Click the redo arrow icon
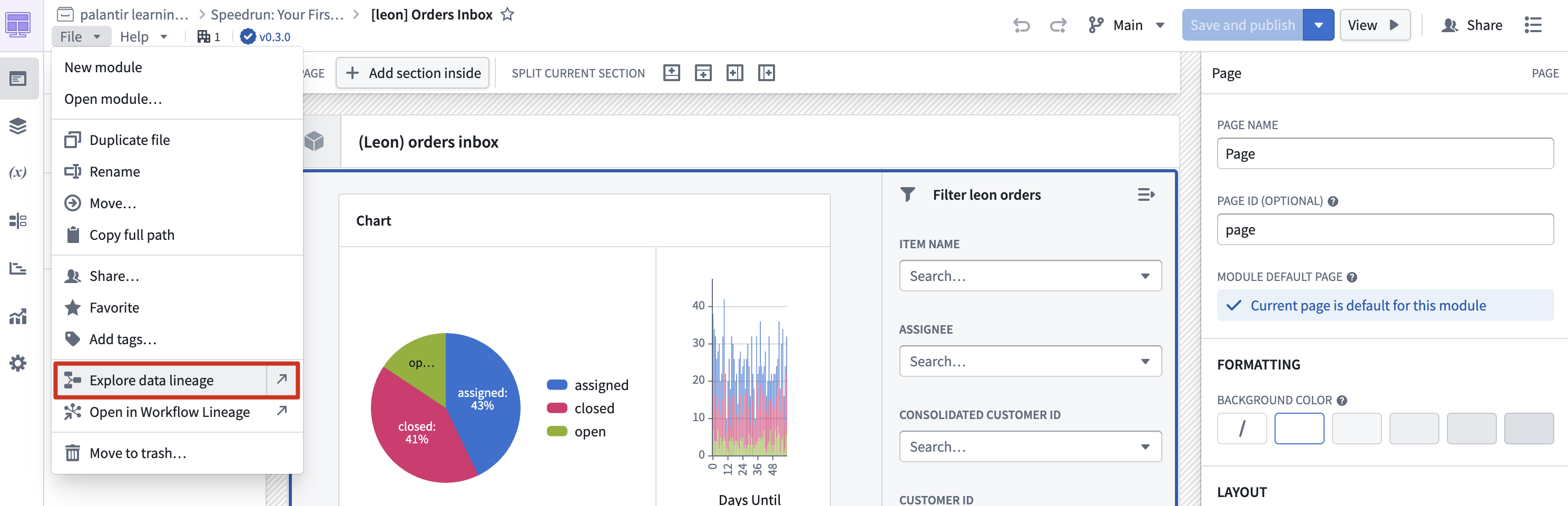 (1058, 25)
